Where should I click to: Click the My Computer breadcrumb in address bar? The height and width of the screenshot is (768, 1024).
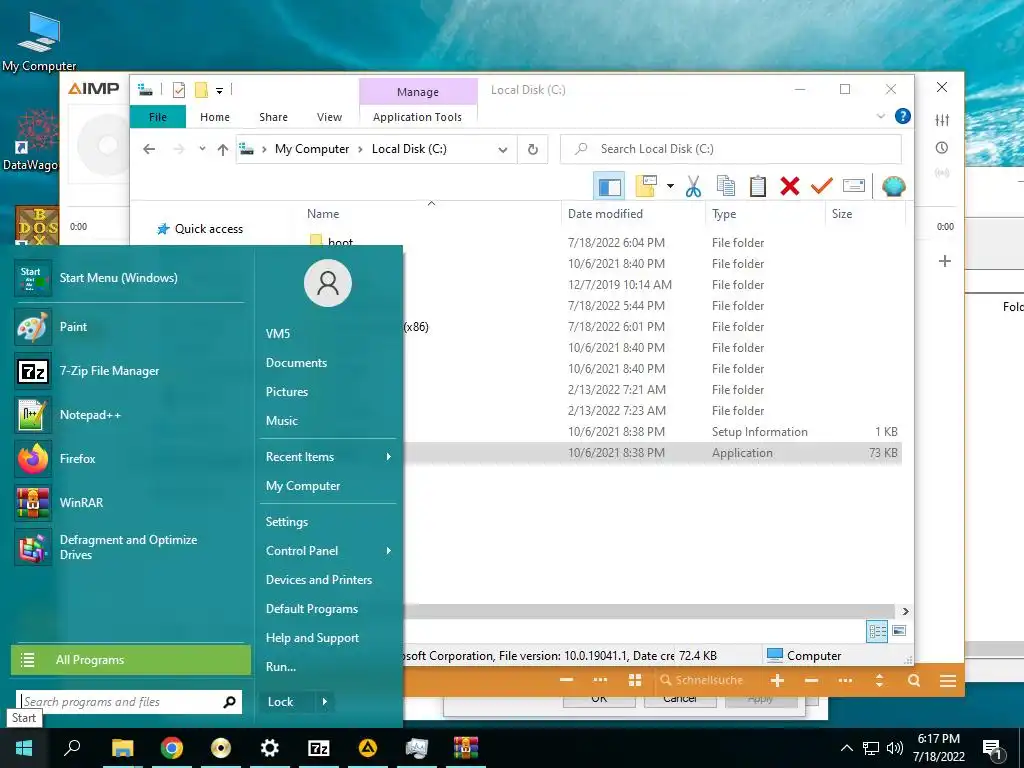click(312, 149)
